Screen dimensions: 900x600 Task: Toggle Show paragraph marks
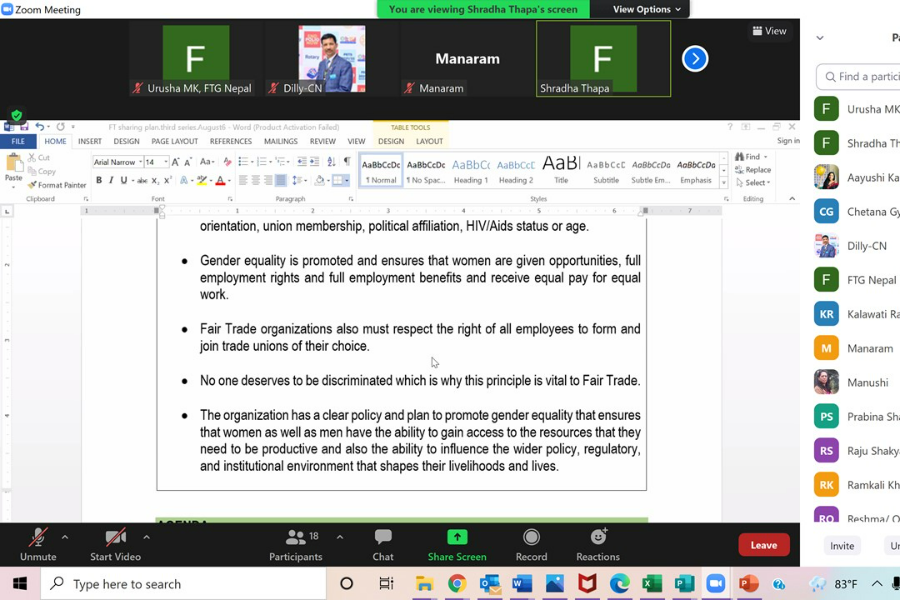click(x=347, y=162)
